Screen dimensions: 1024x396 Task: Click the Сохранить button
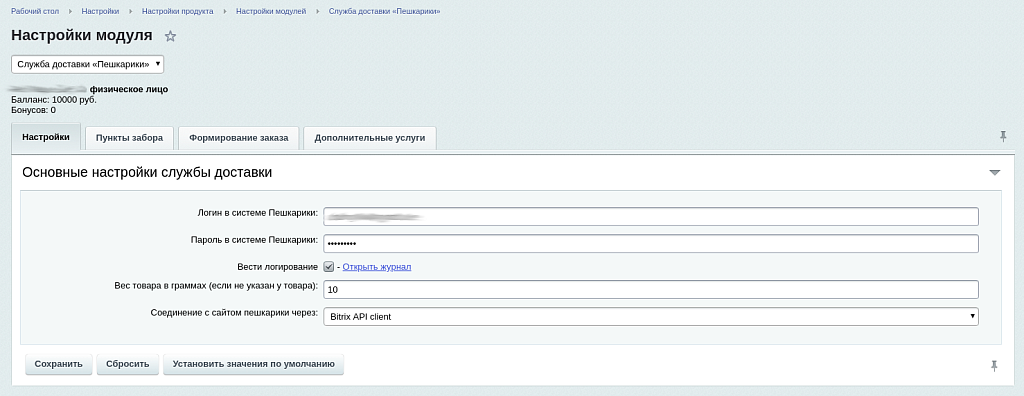tap(59, 364)
